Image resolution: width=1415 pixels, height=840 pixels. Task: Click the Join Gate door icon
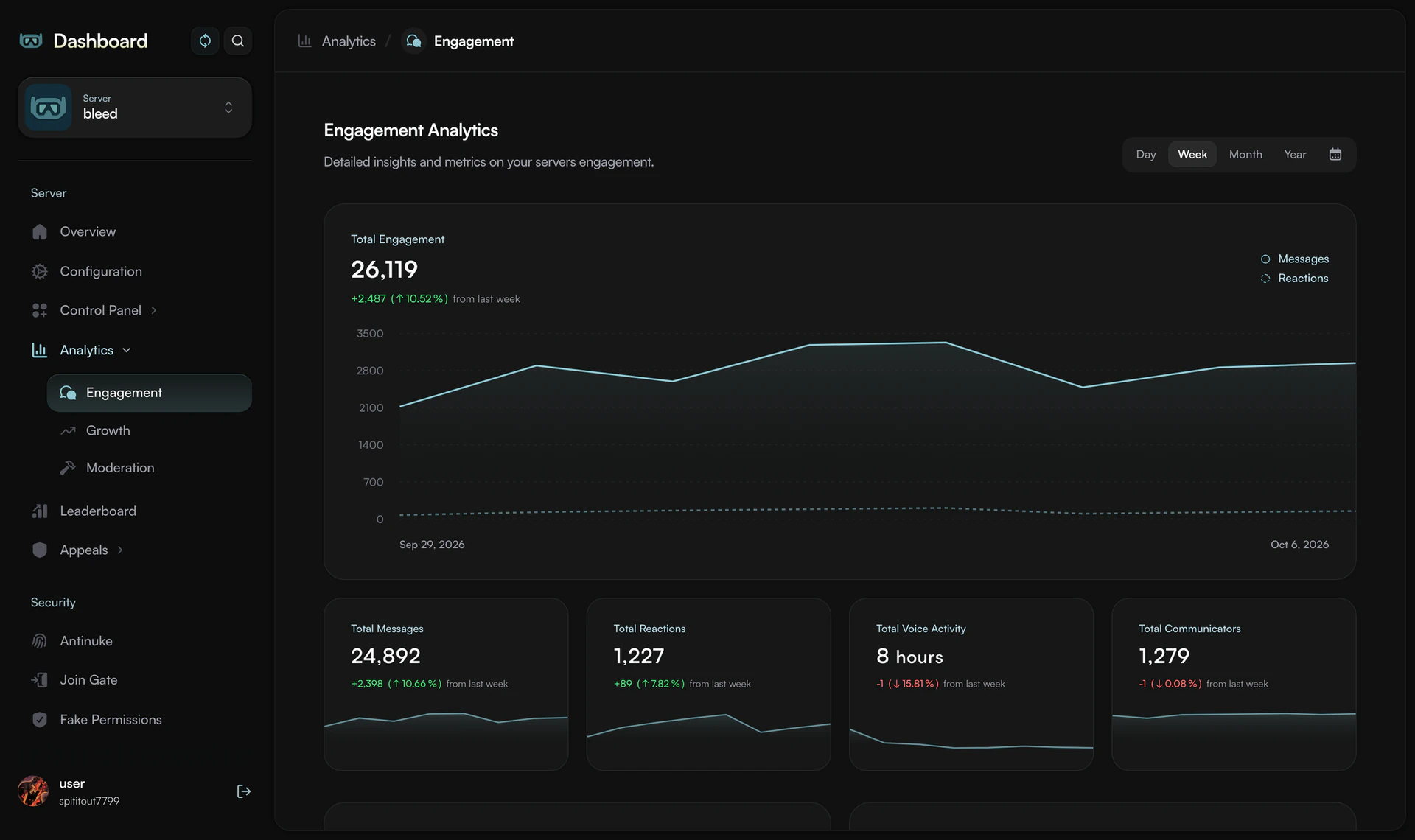click(x=40, y=680)
